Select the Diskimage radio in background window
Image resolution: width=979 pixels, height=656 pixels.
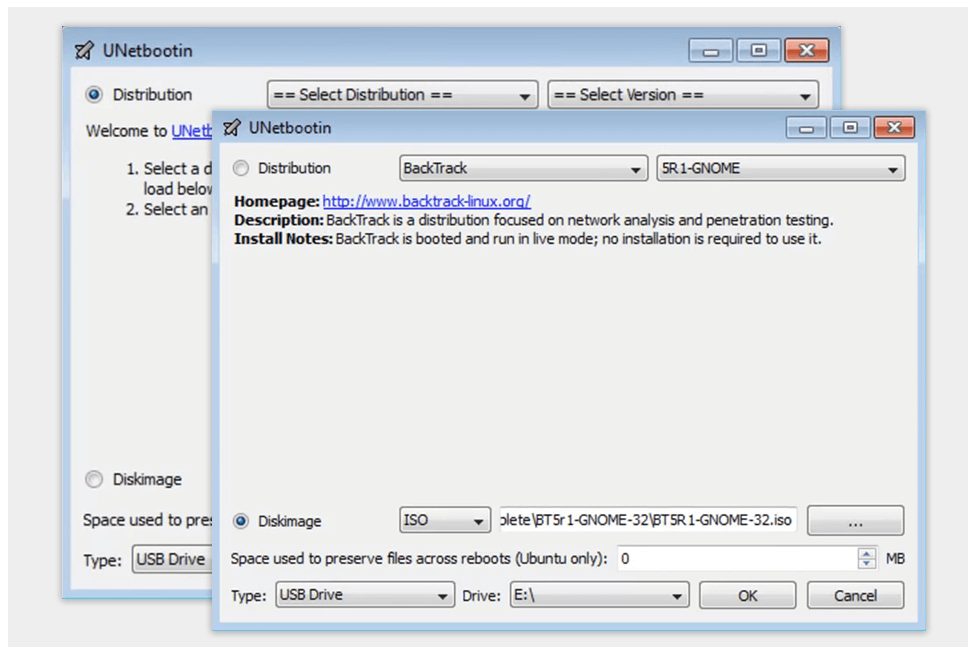click(95, 480)
